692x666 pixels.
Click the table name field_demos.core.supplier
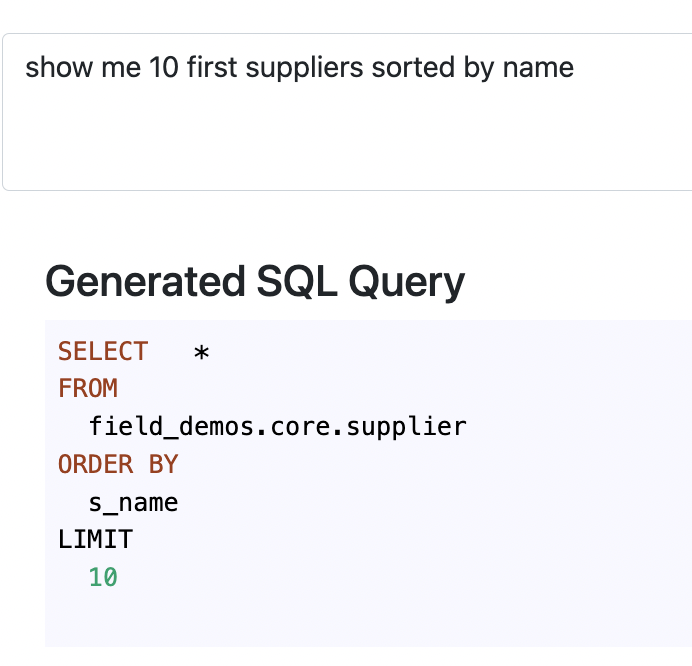point(277,427)
